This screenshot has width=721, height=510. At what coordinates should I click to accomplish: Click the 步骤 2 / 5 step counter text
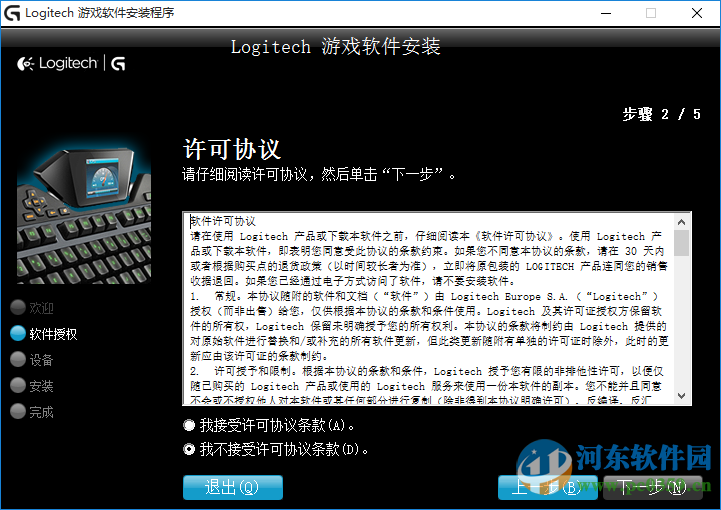coord(662,114)
